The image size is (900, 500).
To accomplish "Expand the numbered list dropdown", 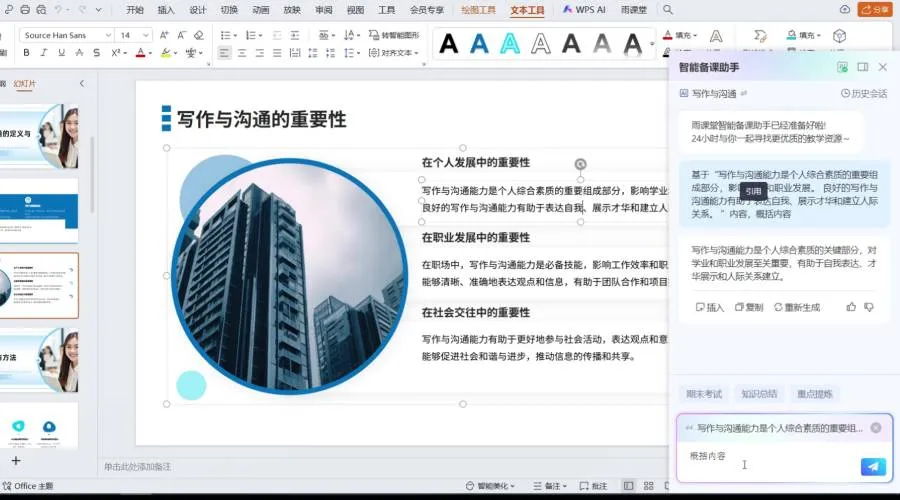I will [261, 36].
